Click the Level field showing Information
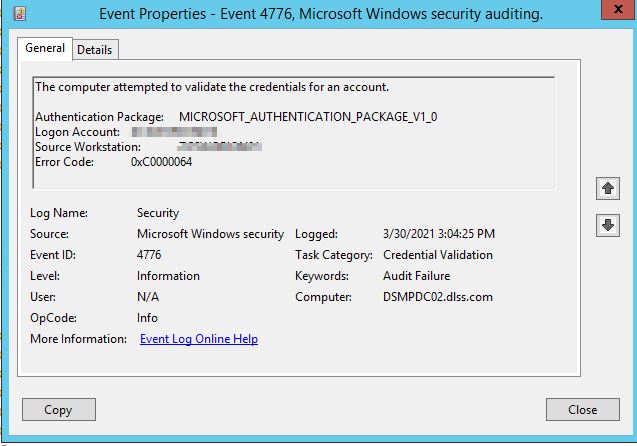637x446 pixels. [x=168, y=276]
